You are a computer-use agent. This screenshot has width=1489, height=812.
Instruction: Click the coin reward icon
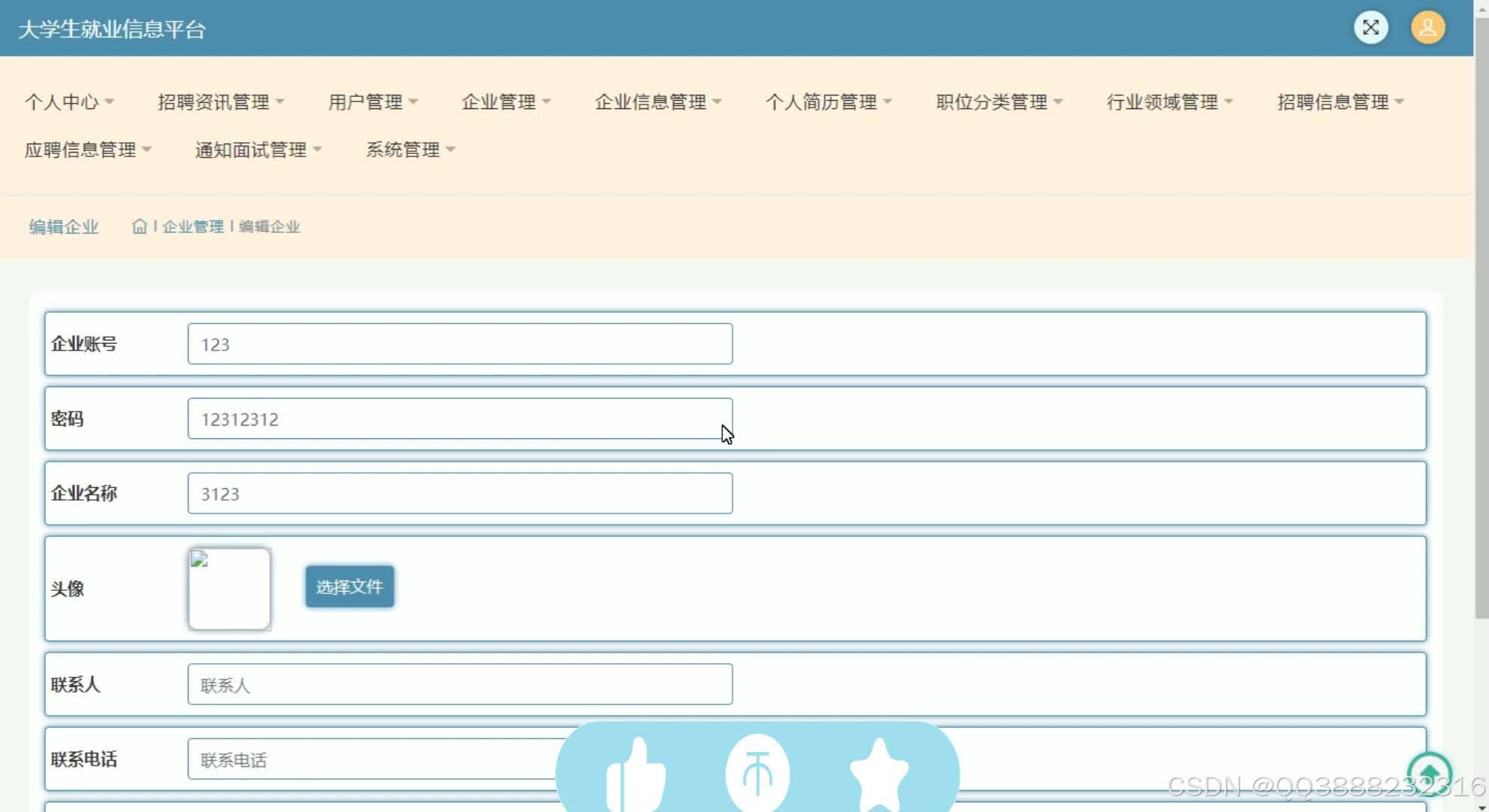click(x=757, y=774)
